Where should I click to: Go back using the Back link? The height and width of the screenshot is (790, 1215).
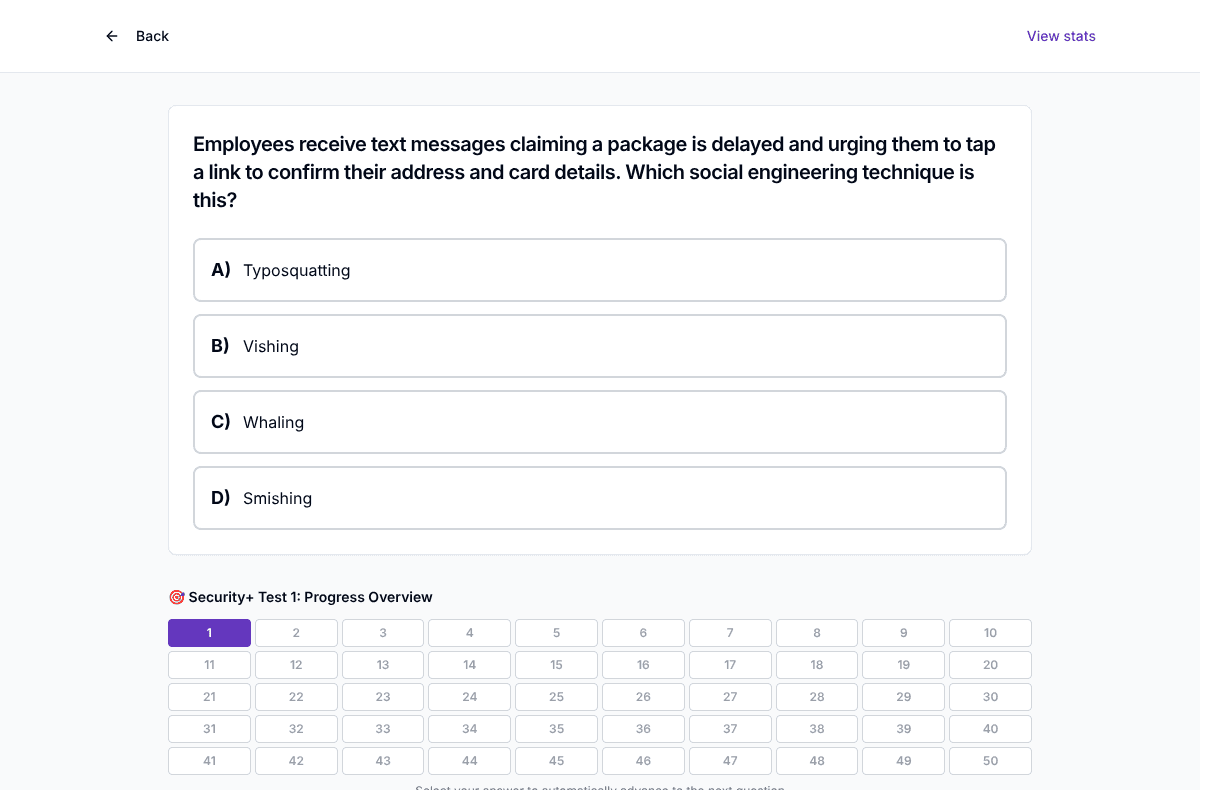152,36
